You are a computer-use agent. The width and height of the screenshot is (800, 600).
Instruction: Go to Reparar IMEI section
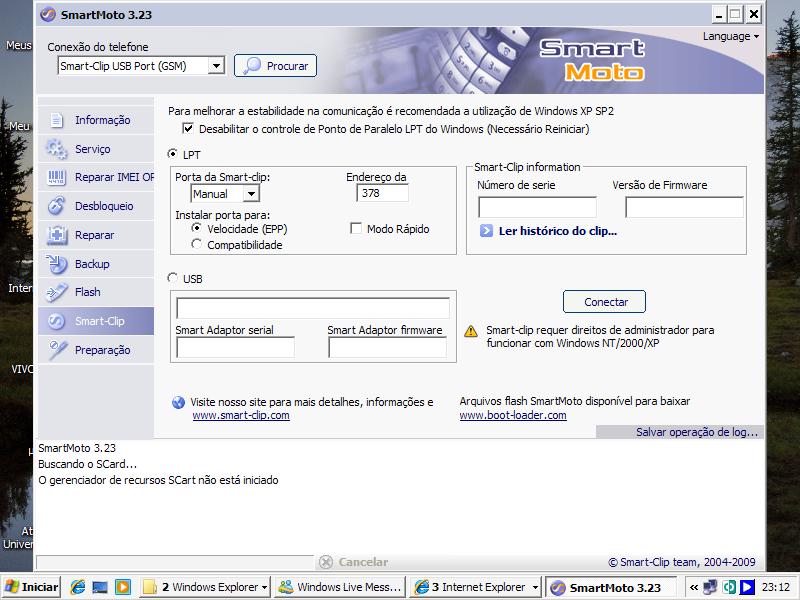click(96, 178)
